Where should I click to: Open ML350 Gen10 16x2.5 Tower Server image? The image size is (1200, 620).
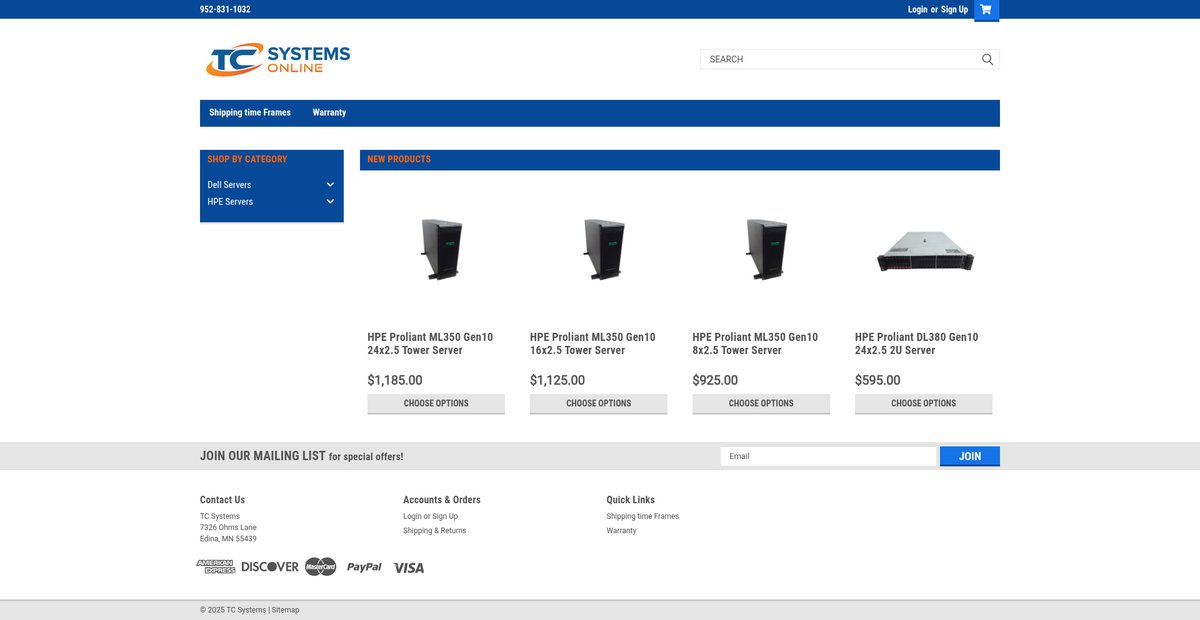pos(603,249)
